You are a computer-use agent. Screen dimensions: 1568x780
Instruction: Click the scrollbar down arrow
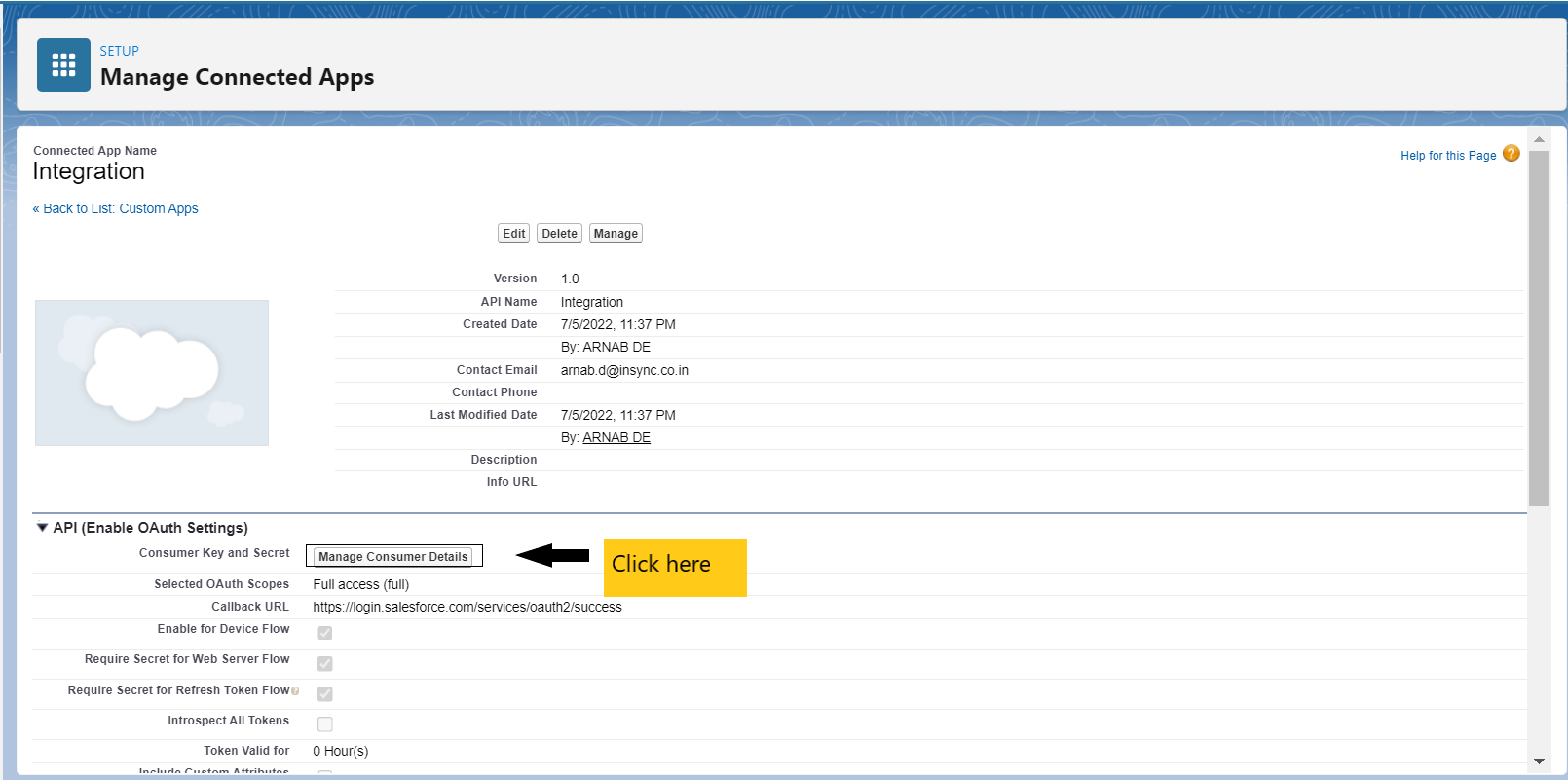point(1539,761)
